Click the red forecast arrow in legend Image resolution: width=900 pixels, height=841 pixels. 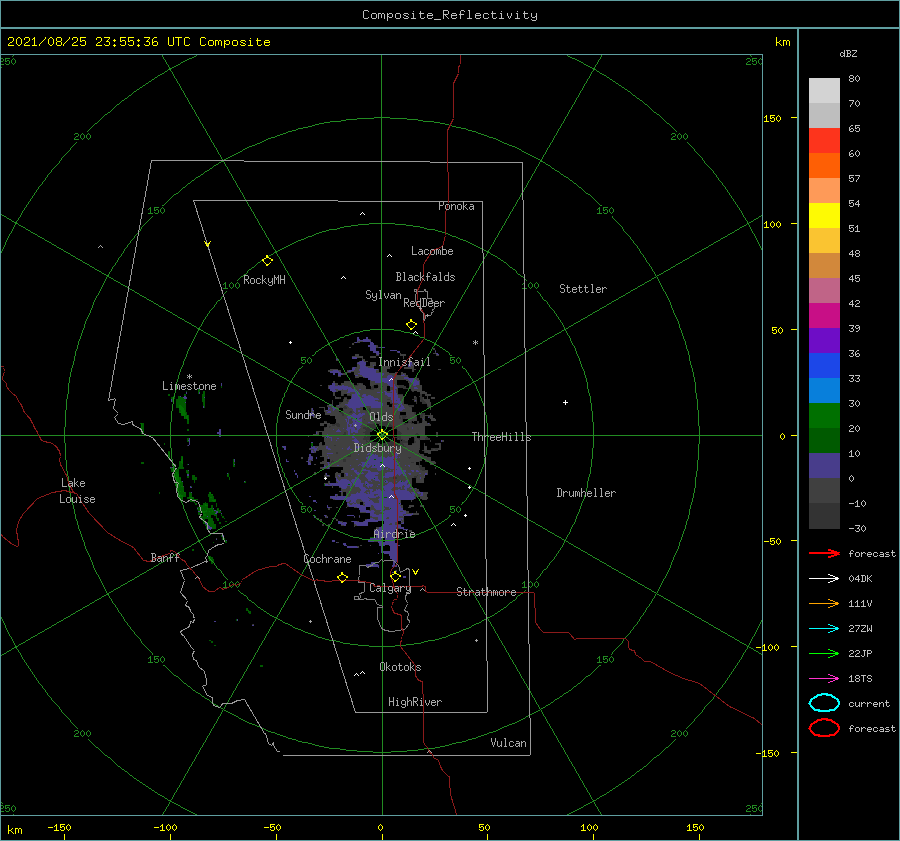(824, 553)
